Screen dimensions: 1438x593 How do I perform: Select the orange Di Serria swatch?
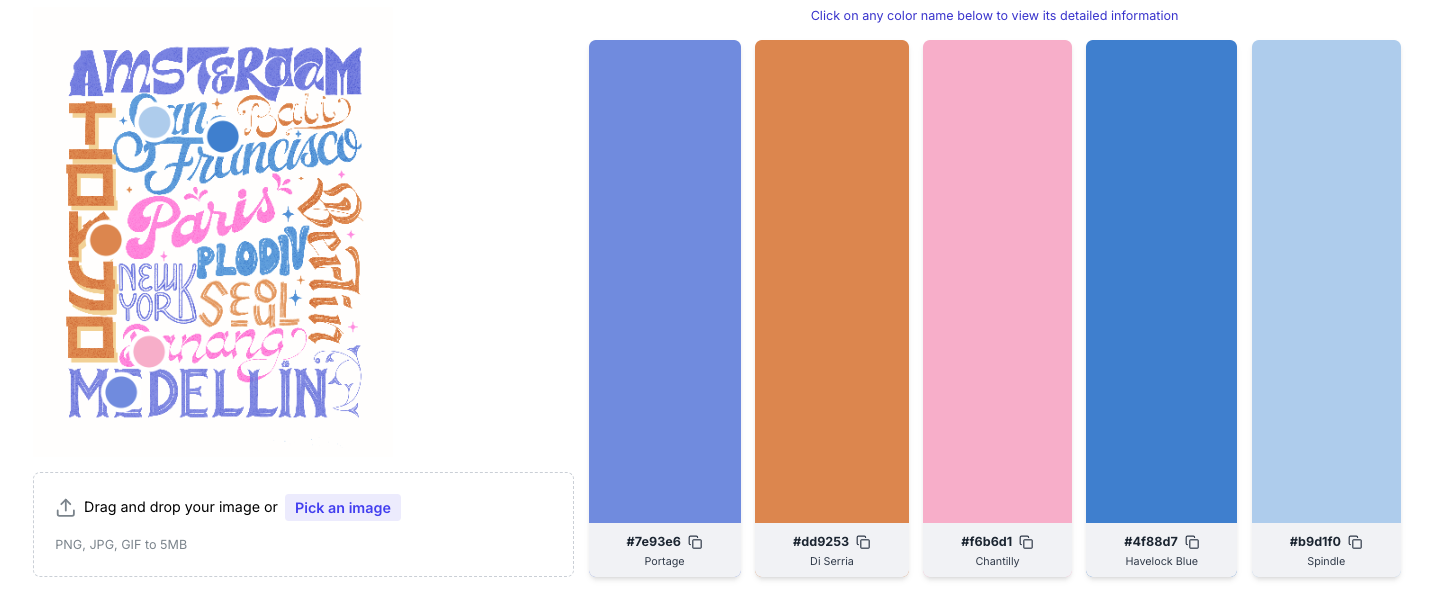click(x=832, y=281)
